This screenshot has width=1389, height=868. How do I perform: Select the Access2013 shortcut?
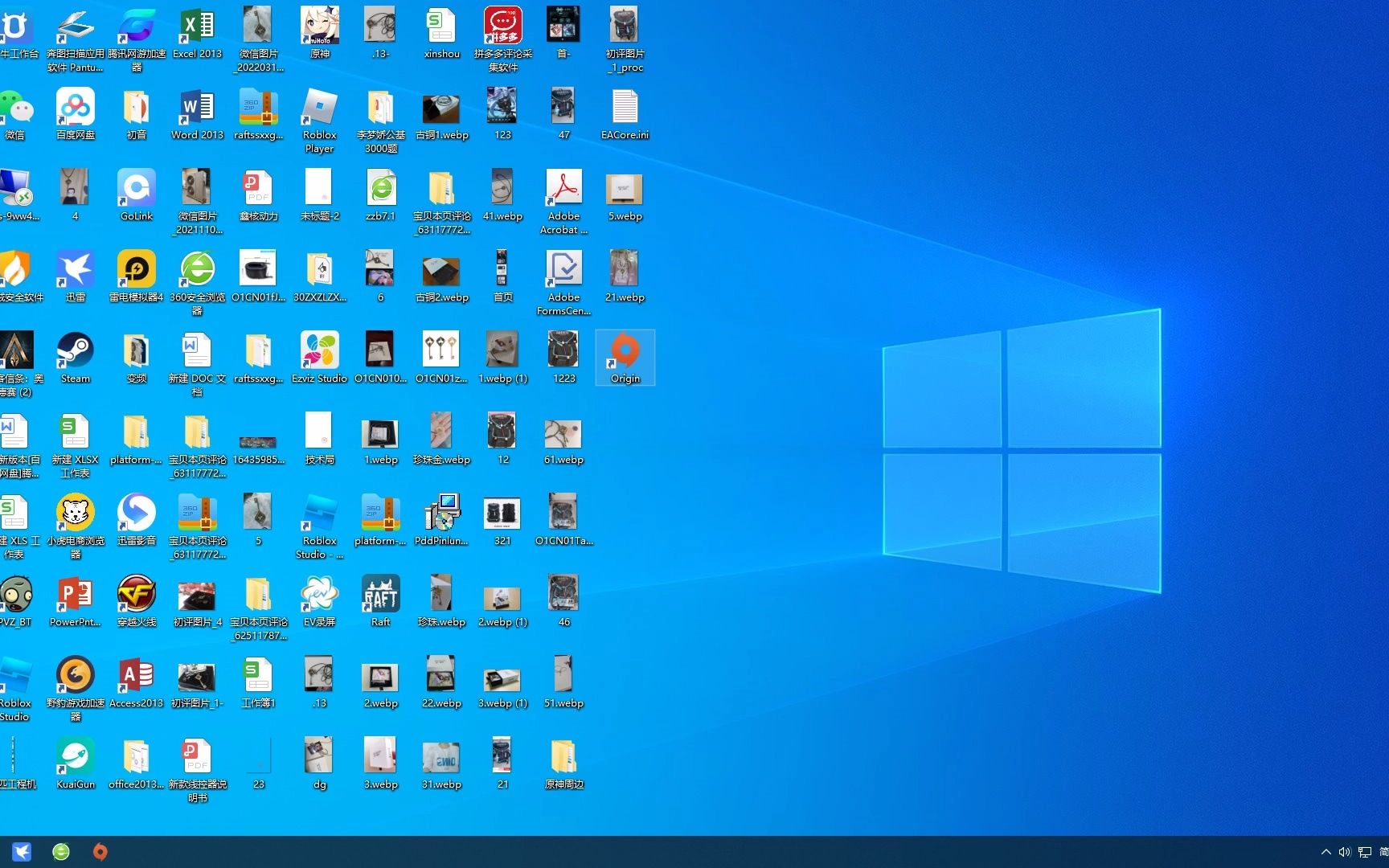[137, 682]
